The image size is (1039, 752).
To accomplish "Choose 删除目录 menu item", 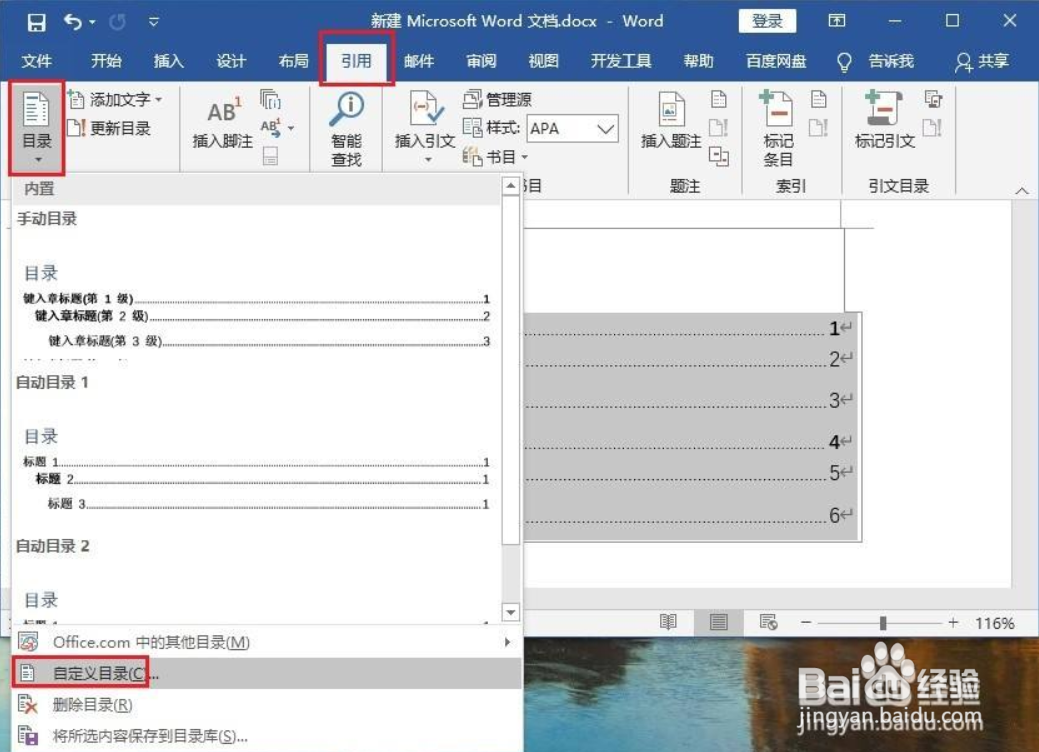I will (267, 704).
